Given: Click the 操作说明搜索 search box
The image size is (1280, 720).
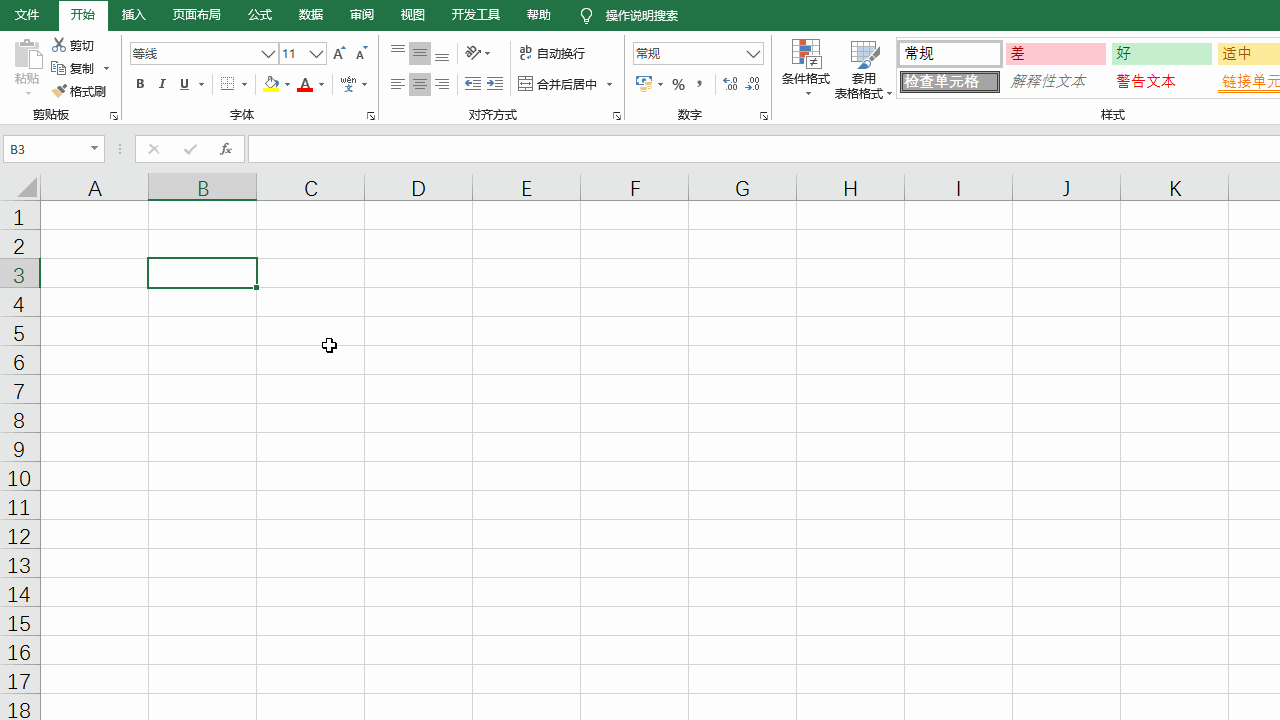Looking at the screenshot, I should pos(642,16).
